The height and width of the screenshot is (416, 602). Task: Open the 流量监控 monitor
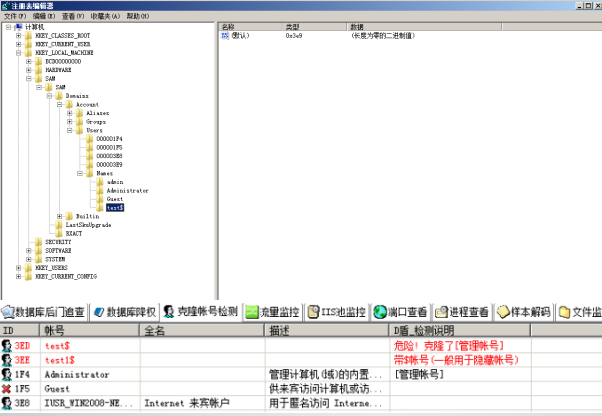[271, 312]
